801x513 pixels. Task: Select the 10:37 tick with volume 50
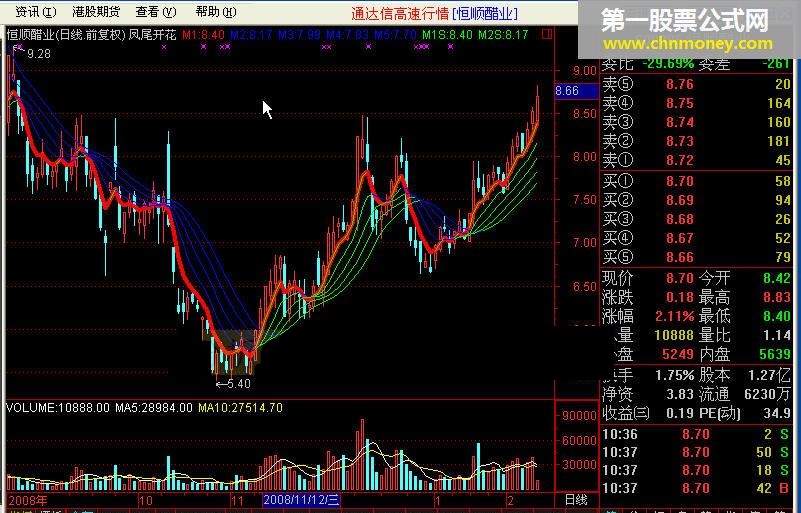pyautogui.click(x=695, y=452)
